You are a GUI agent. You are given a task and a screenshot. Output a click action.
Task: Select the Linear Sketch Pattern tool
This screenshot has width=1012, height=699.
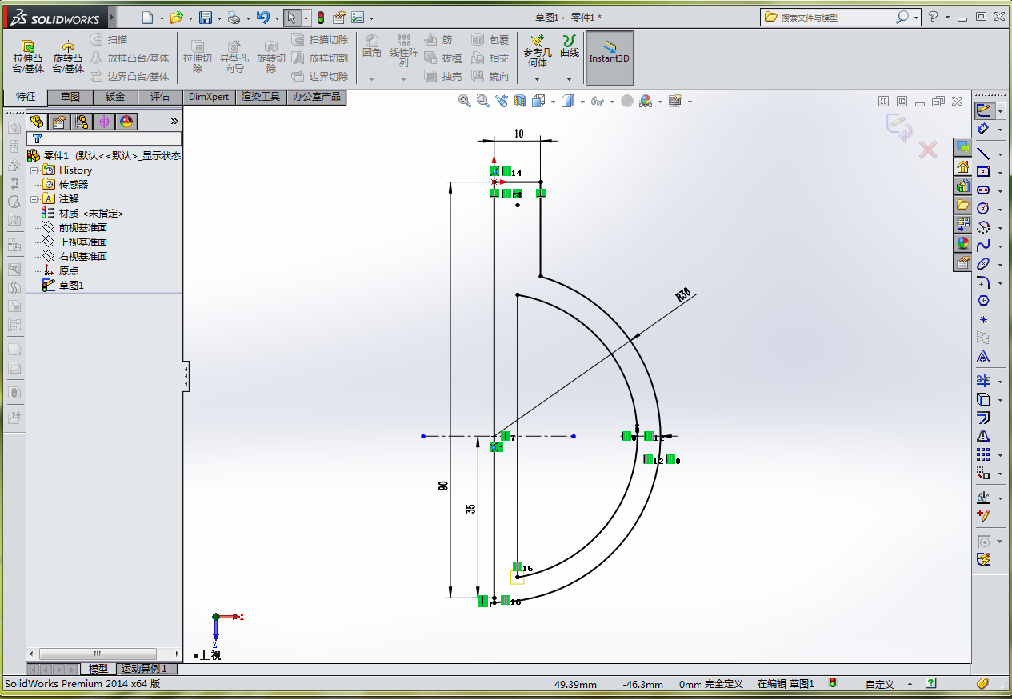tap(983, 454)
